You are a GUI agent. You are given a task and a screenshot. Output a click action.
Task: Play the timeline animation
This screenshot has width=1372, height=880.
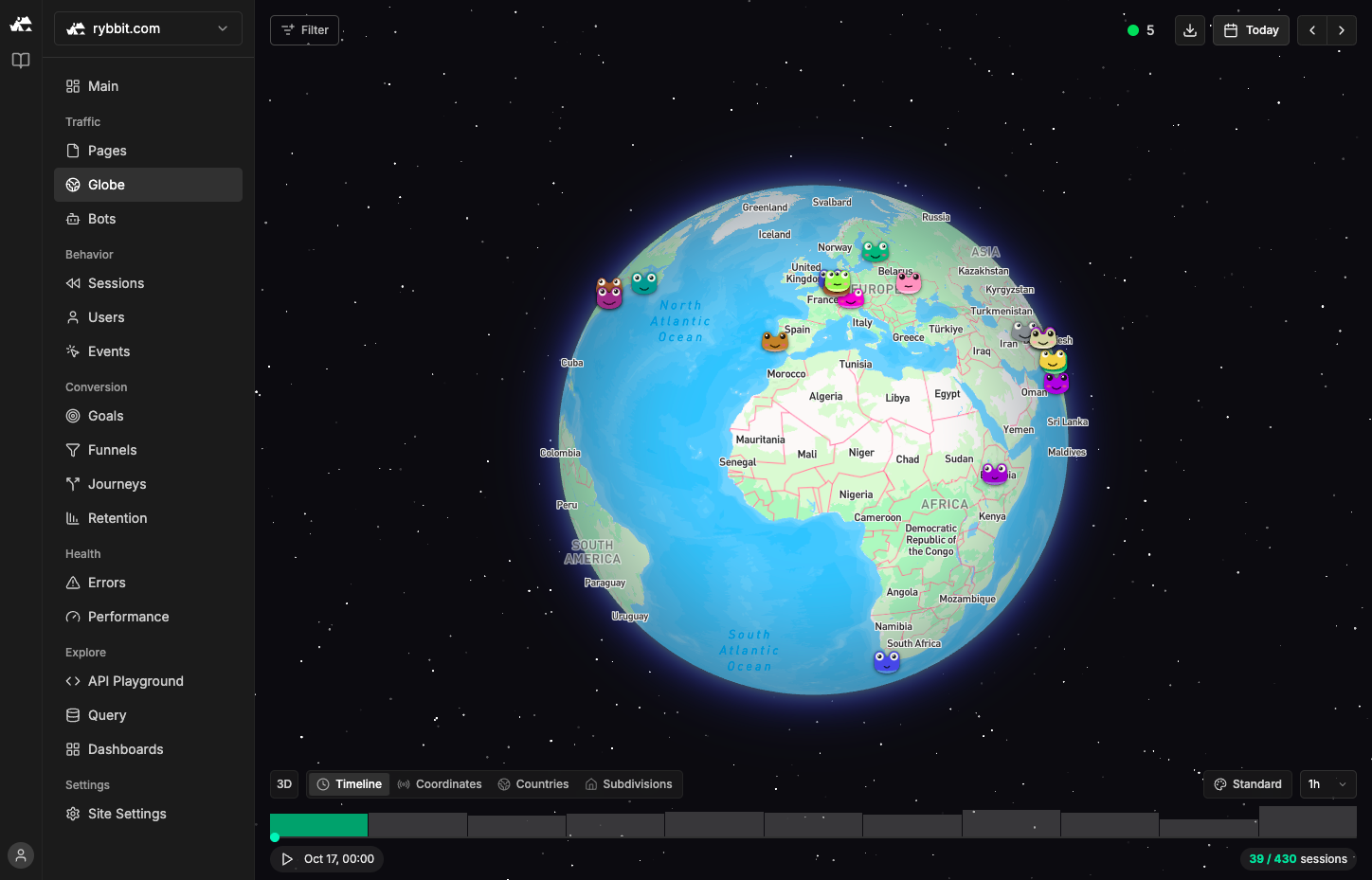click(x=287, y=859)
